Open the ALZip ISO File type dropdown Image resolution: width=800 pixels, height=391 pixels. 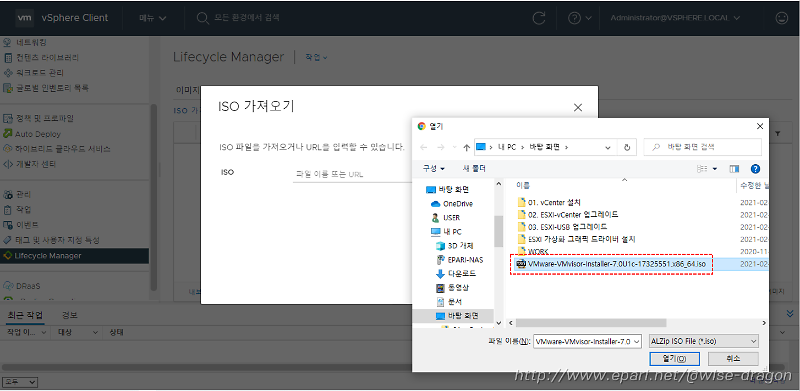click(x=703, y=341)
